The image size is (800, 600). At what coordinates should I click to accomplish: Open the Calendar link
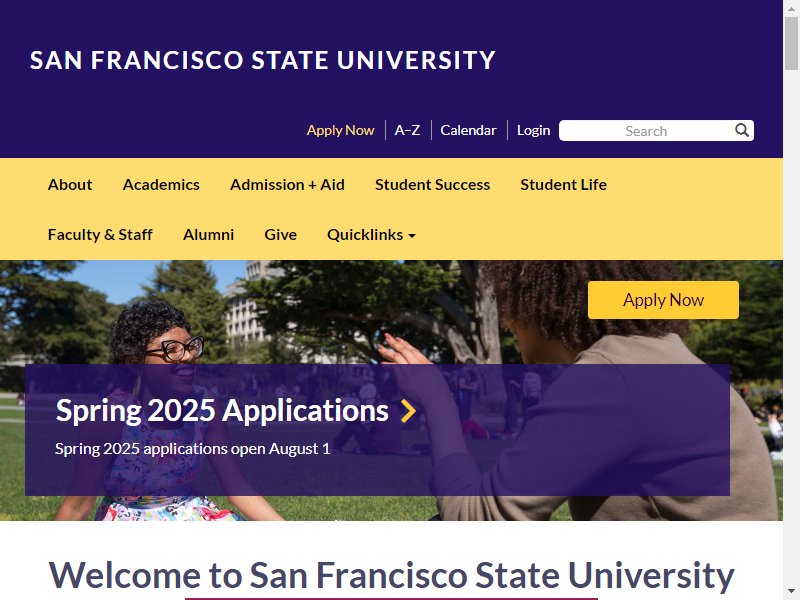[468, 130]
